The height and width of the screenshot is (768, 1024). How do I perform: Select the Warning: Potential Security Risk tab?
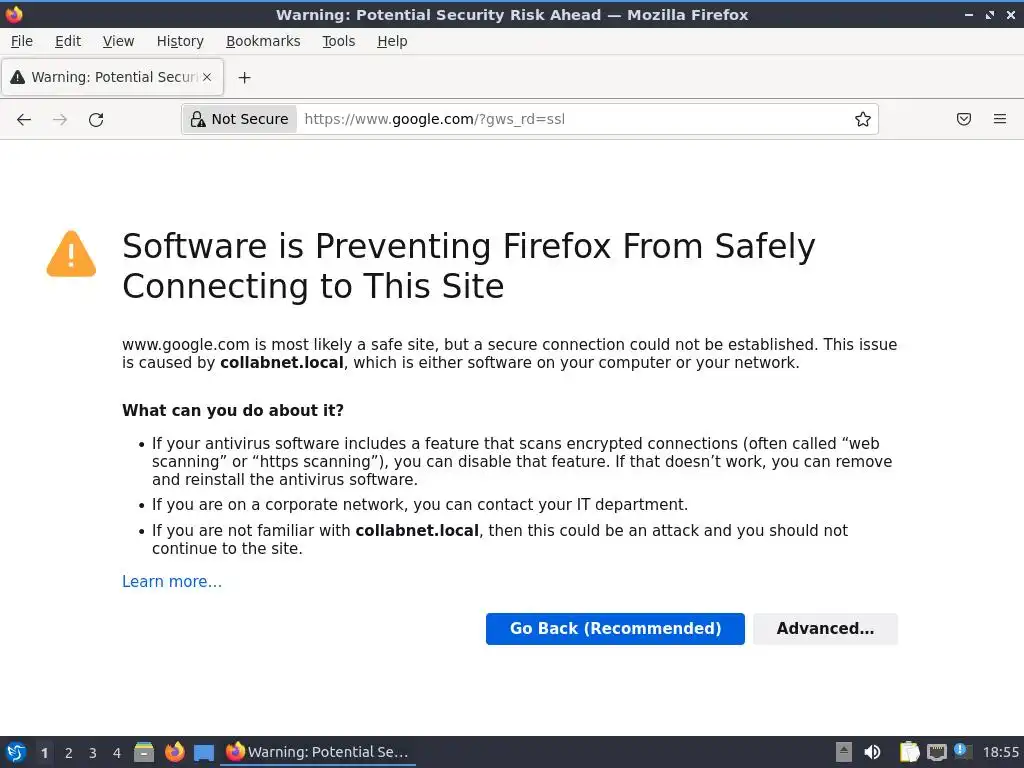pos(112,77)
